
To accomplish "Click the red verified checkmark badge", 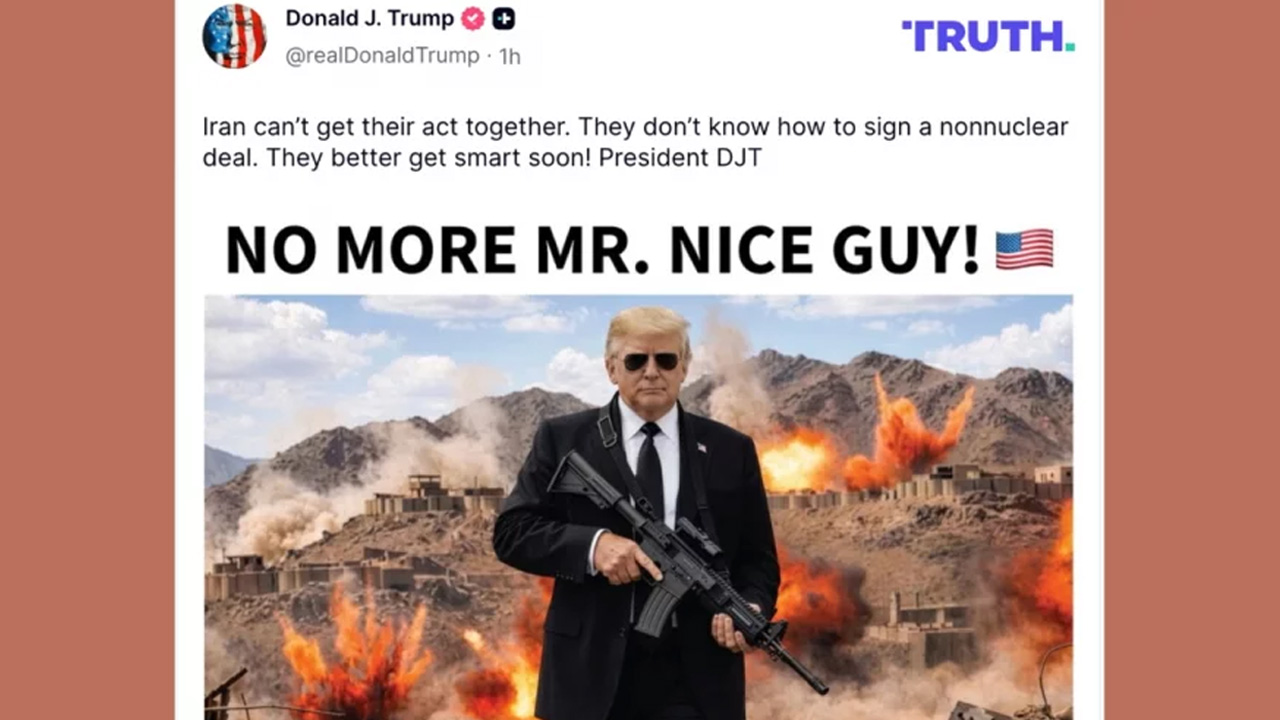I will (x=473, y=19).
